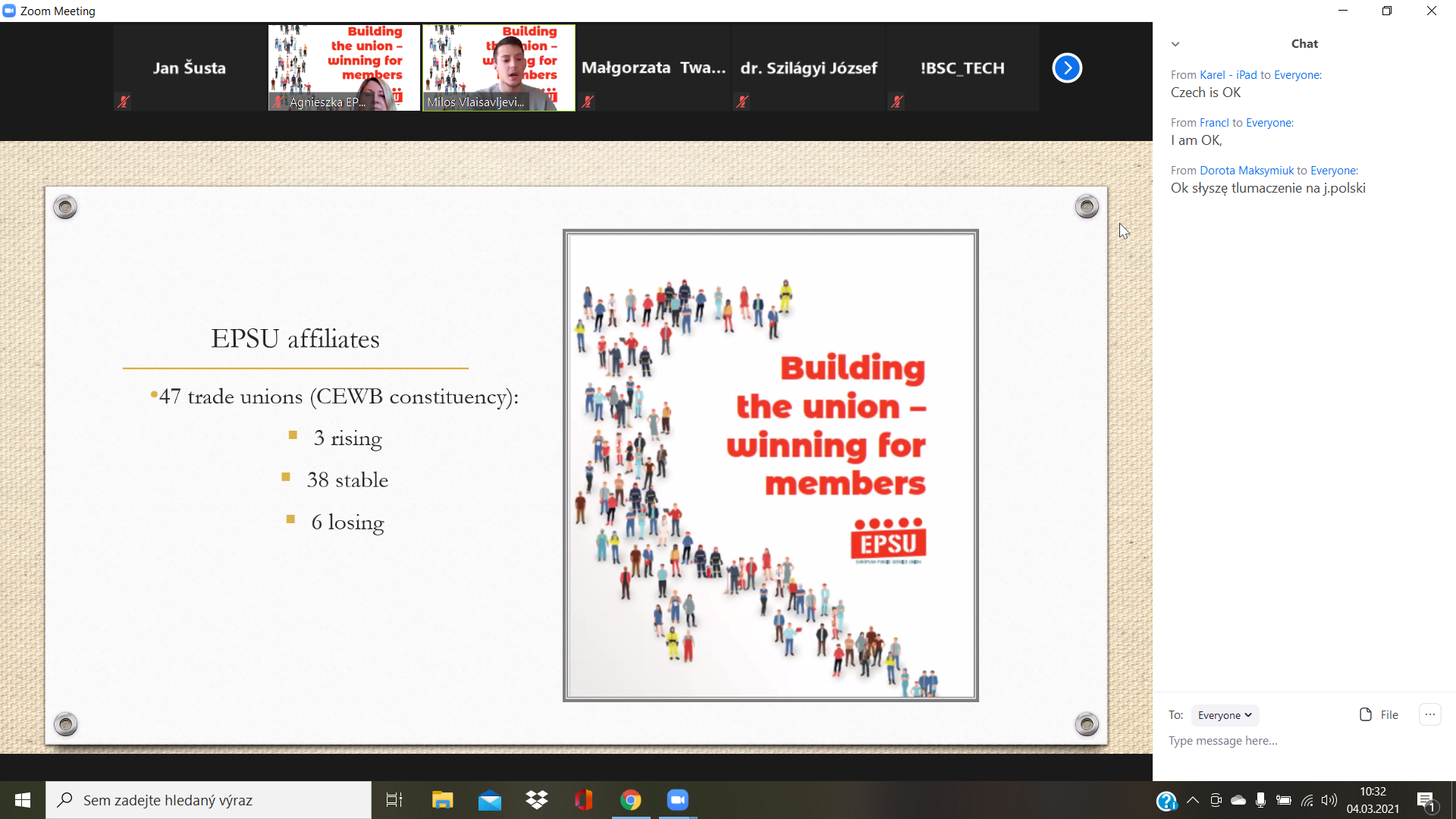Open Microsoft Office from taskbar
The width and height of the screenshot is (1456, 819).
(x=584, y=800)
